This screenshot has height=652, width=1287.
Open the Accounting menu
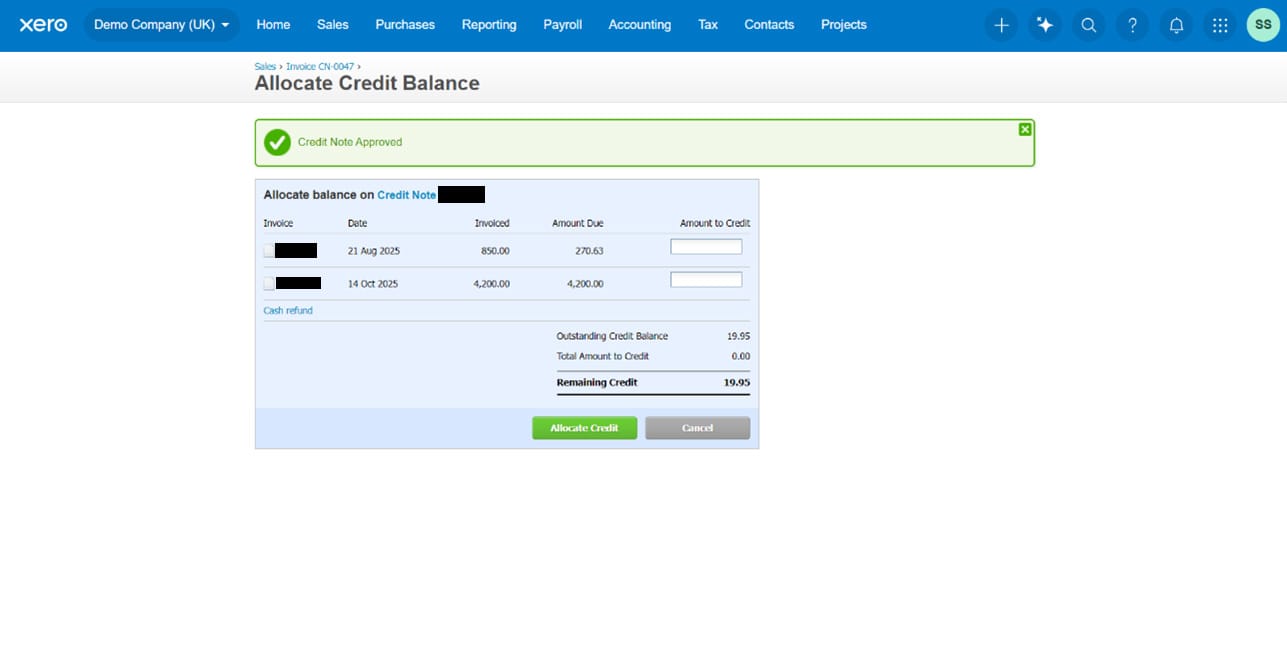639,25
